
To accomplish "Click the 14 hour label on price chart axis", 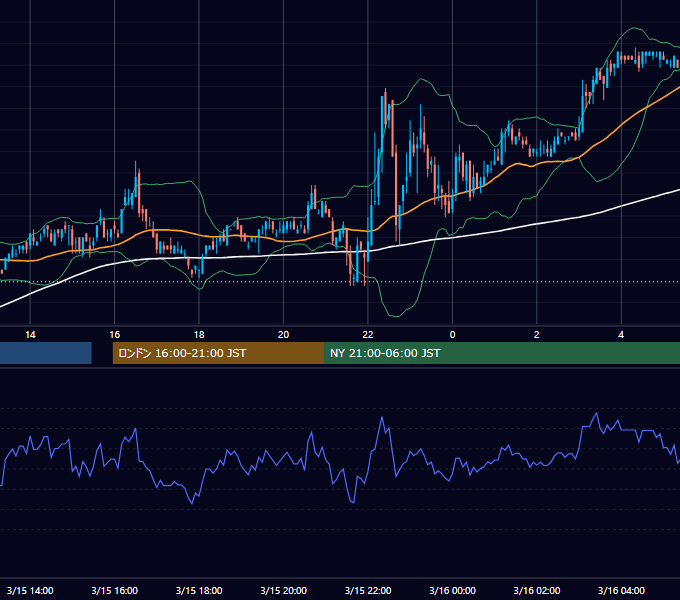I will pyautogui.click(x=30, y=335).
